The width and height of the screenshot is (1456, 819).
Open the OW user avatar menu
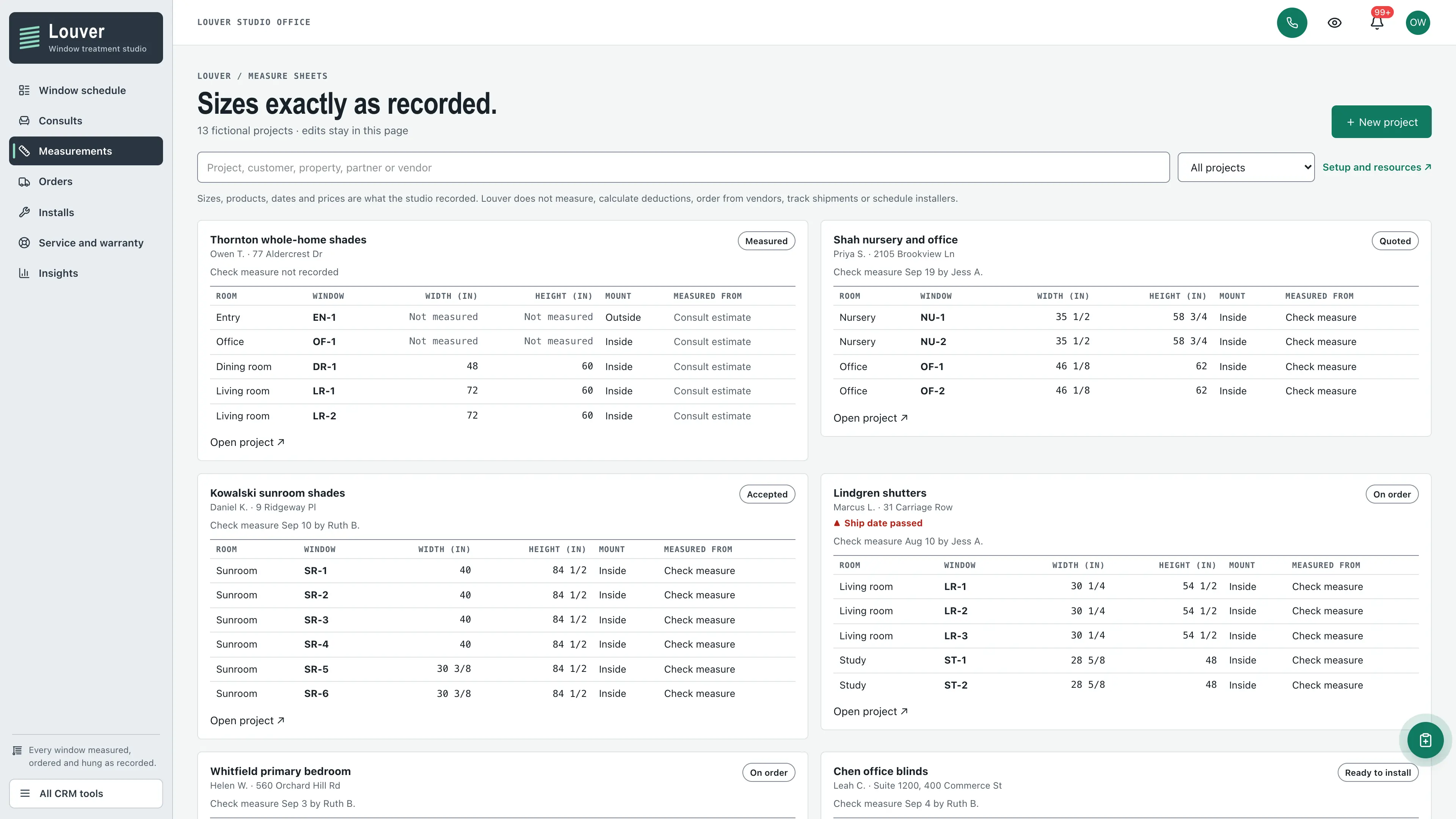1418,23
